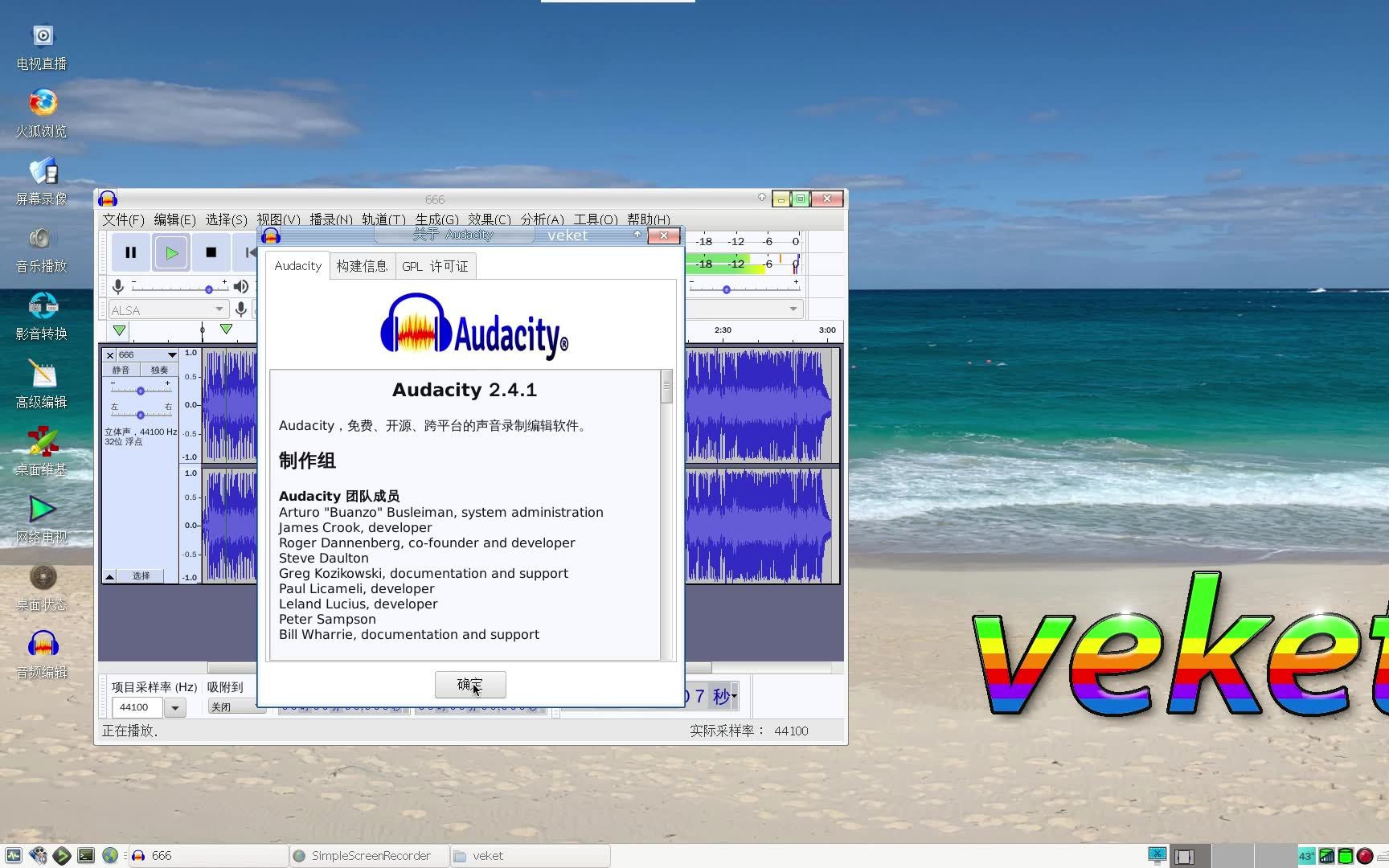Click the track Select (选择) button
The width and height of the screenshot is (1389, 868).
(141, 576)
